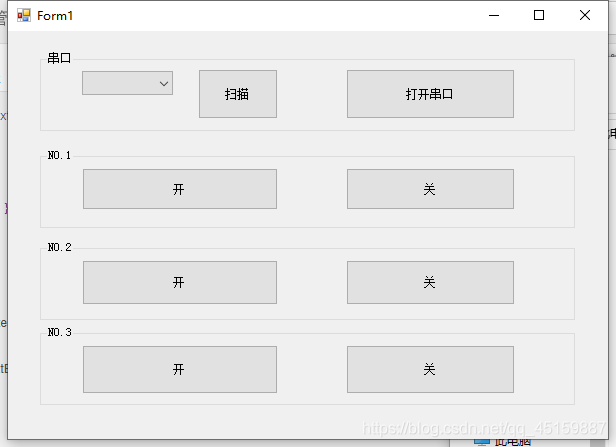Click the 开 button in NO.3 group

click(180, 369)
